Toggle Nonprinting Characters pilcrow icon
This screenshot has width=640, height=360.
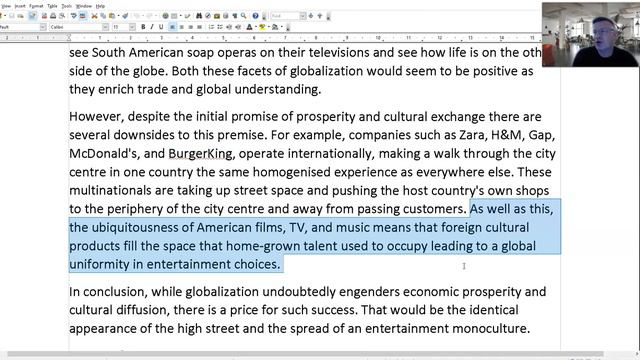pos(235,16)
